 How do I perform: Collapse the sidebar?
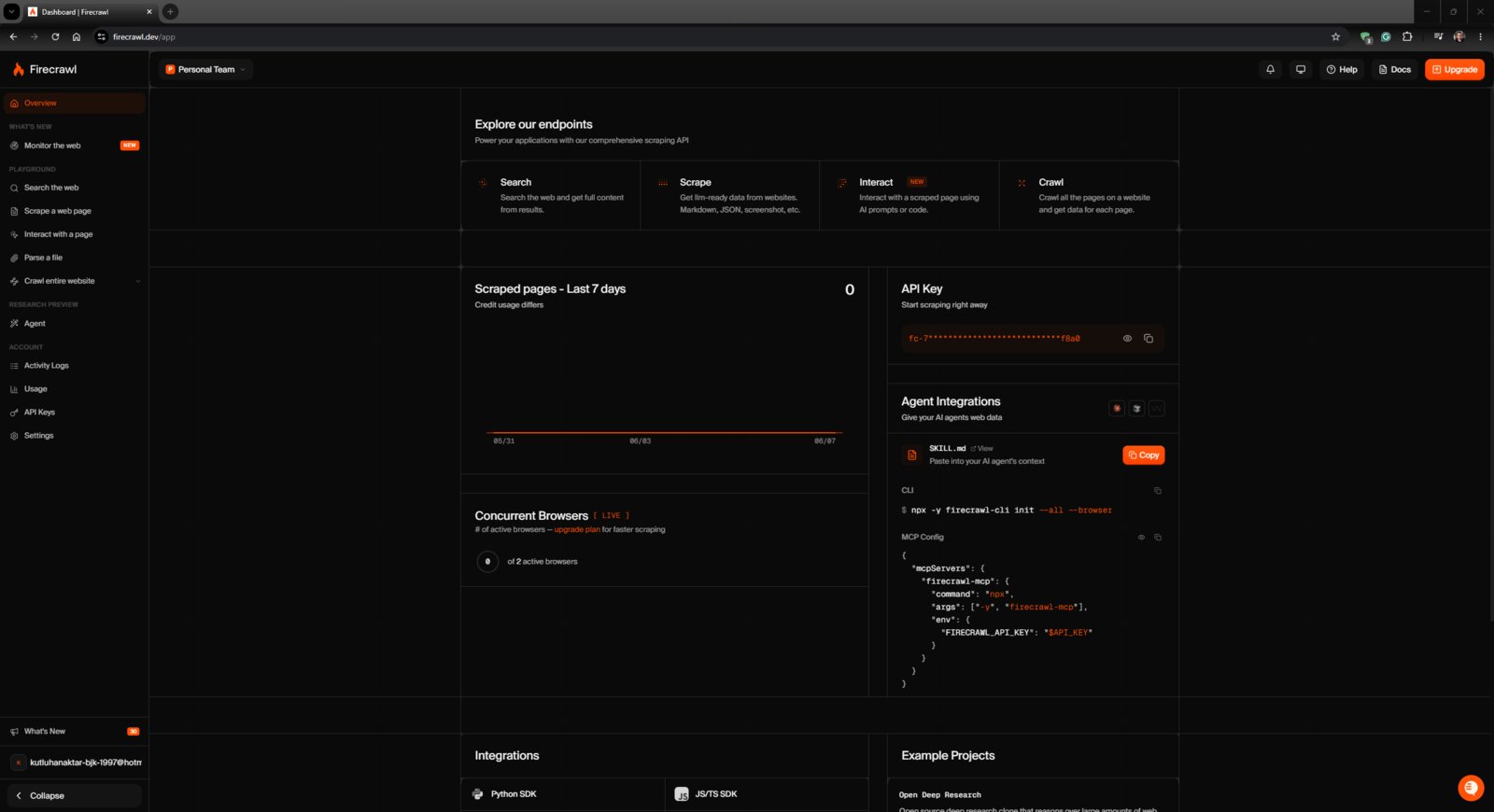74,796
